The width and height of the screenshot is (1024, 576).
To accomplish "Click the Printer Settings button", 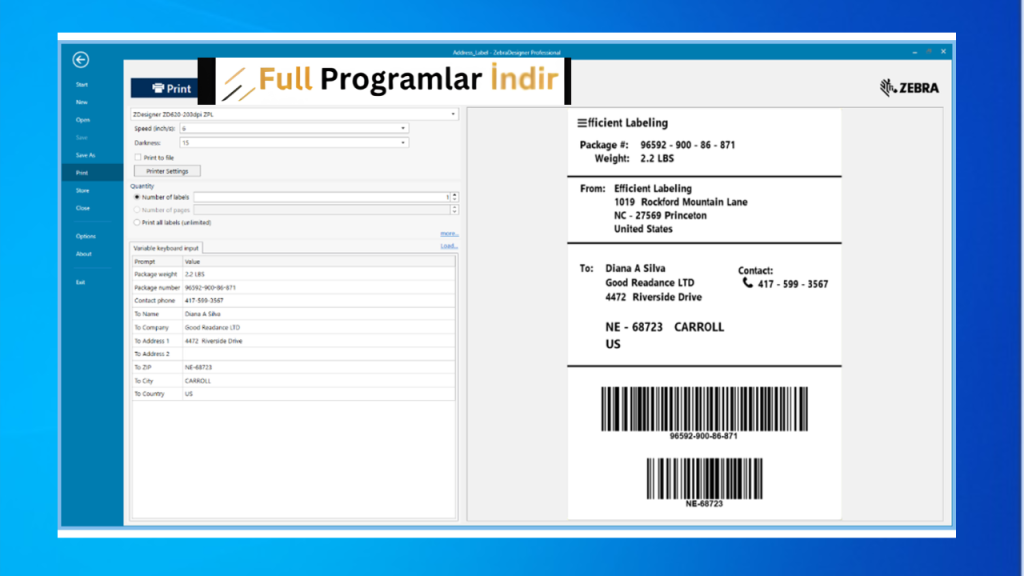I will coord(167,171).
